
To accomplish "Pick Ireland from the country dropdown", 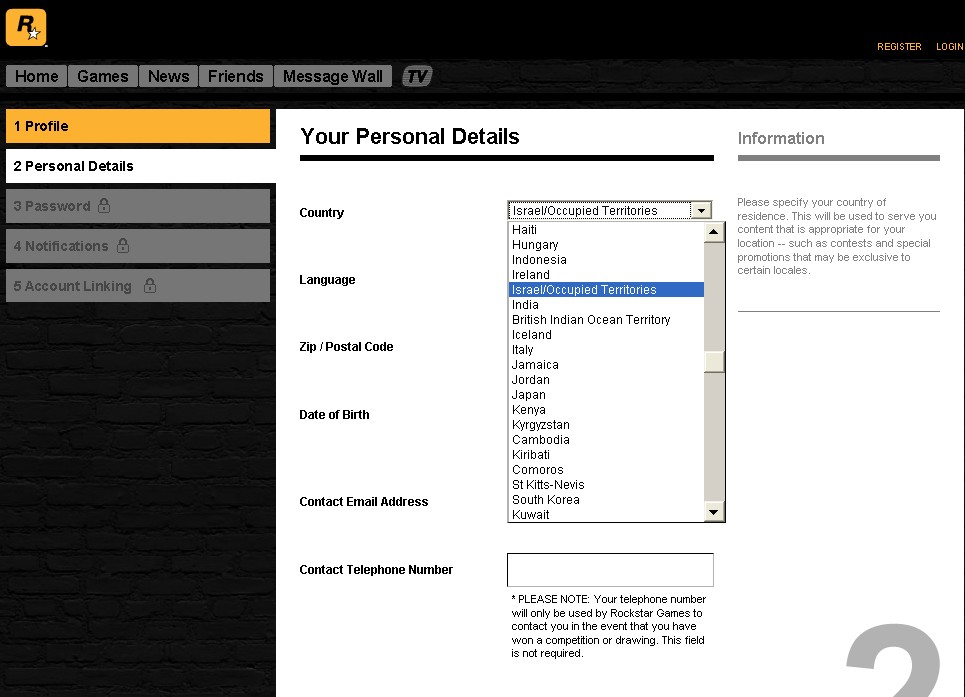I will pyautogui.click(x=531, y=275).
